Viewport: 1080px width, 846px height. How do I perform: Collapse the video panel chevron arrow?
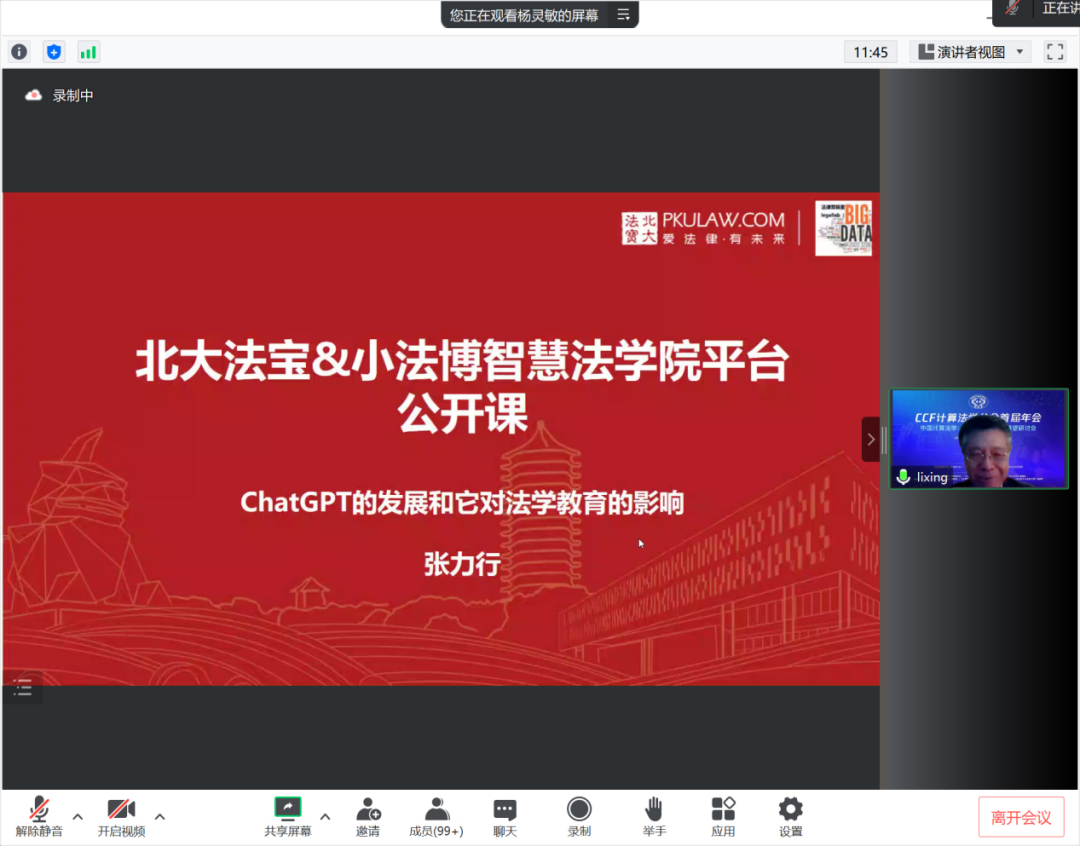tap(871, 440)
